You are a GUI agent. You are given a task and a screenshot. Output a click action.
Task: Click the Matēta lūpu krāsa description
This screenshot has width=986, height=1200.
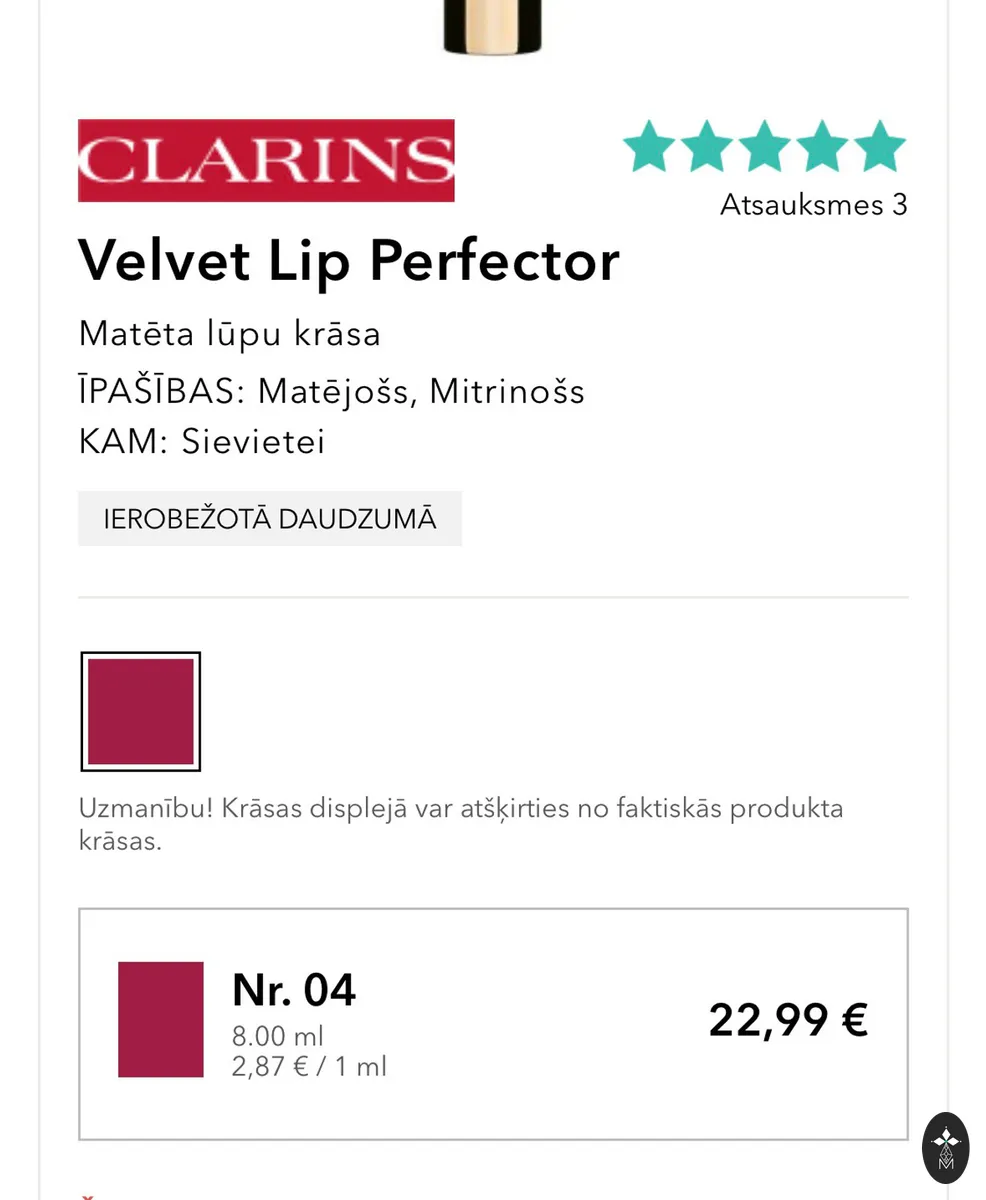pyautogui.click(x=230, y=333)
